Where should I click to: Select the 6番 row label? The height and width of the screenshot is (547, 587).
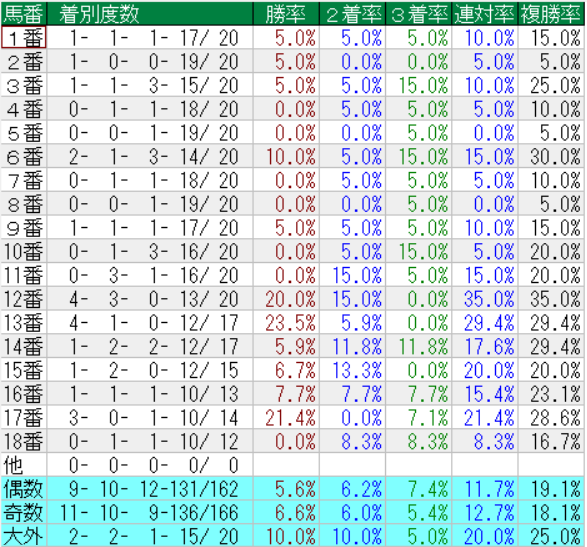click(x=24, y=156)
